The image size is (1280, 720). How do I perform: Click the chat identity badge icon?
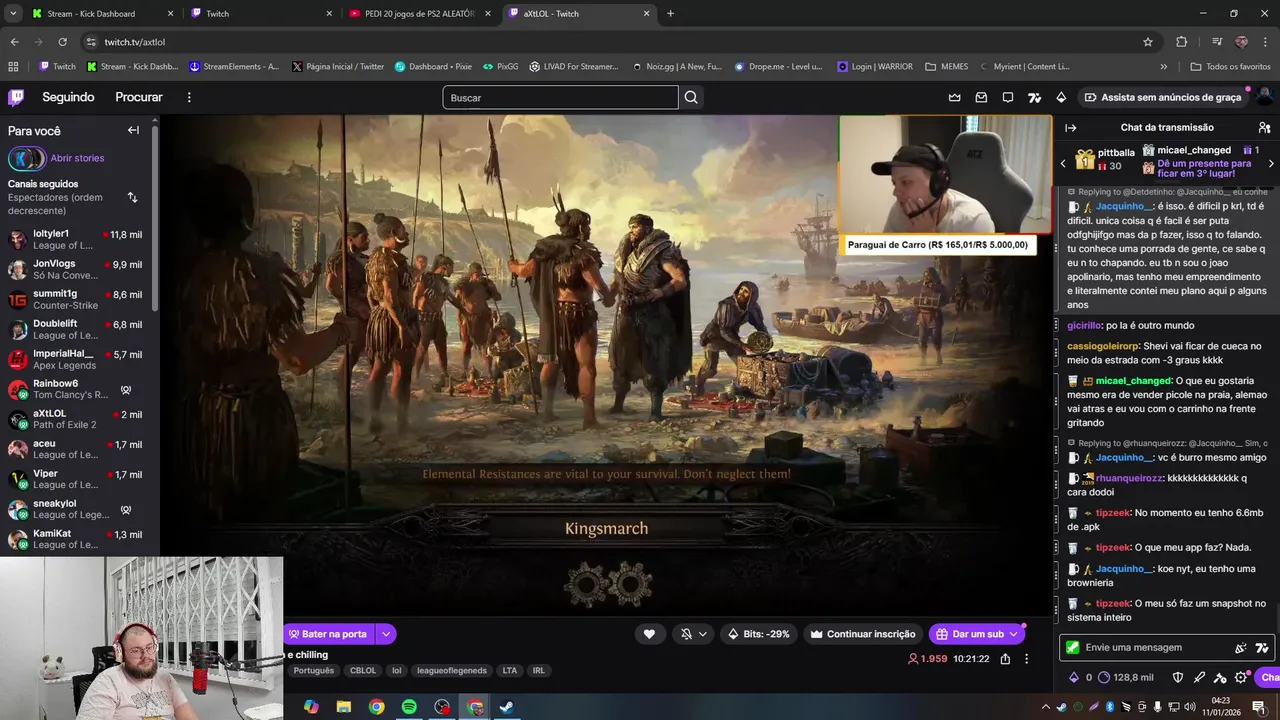click(1073, 647)
